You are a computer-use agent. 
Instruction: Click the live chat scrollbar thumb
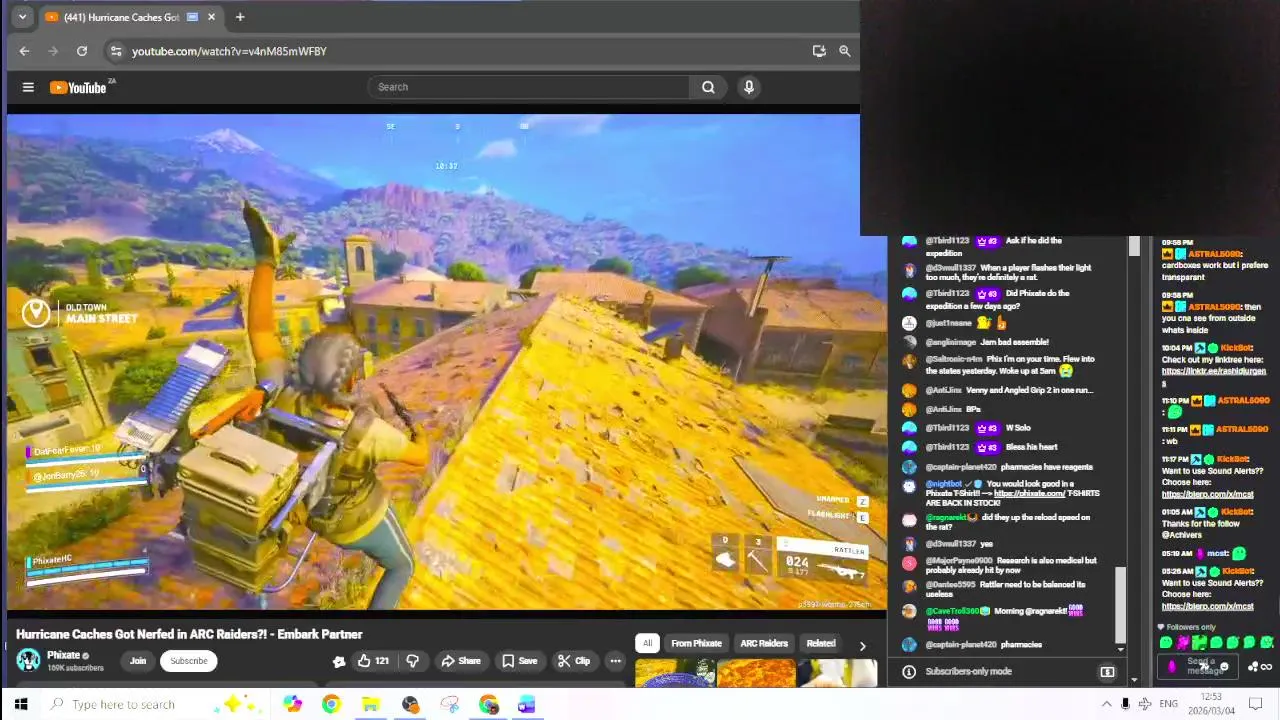(1121, 606)
